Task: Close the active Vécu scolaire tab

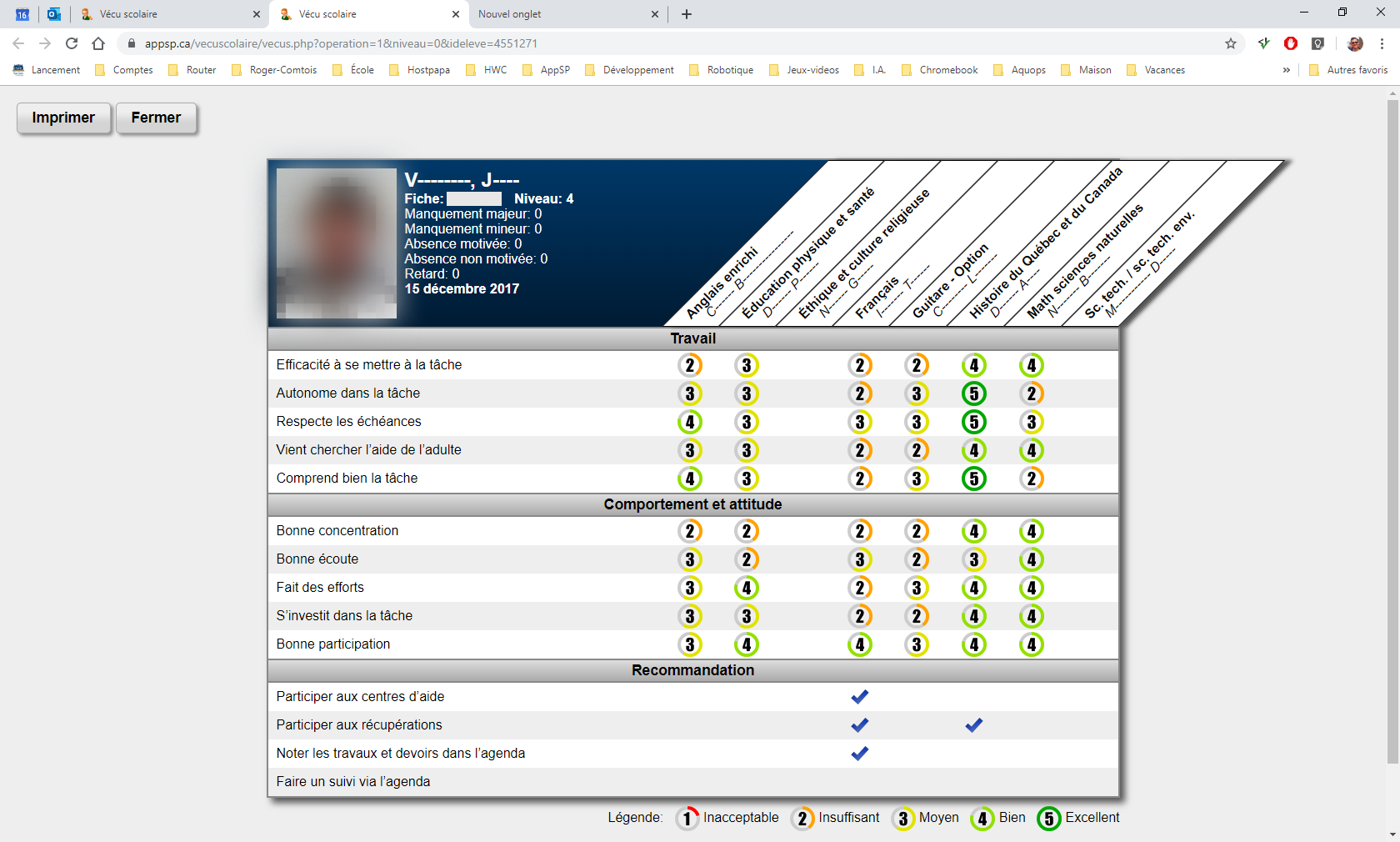Action: tap(456, 14)
